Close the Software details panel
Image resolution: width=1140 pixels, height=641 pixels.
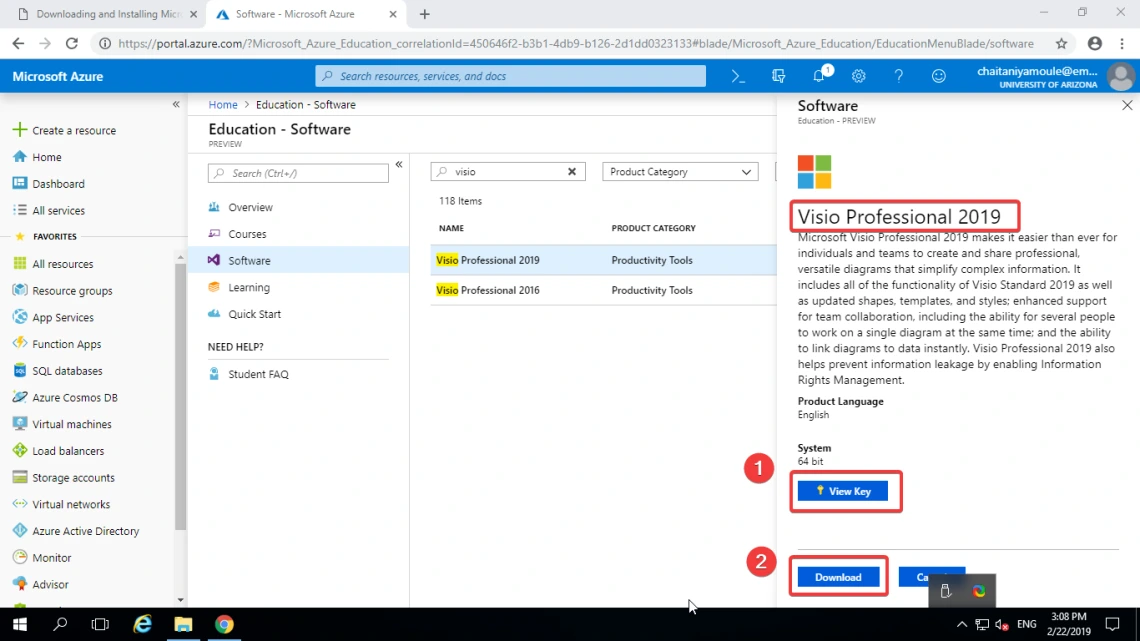1127,105
